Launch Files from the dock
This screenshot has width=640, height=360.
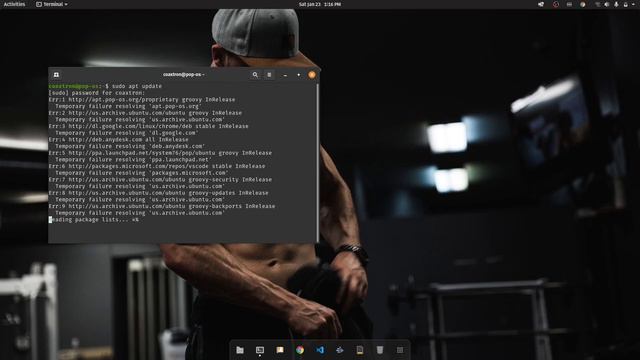(240, 350)
